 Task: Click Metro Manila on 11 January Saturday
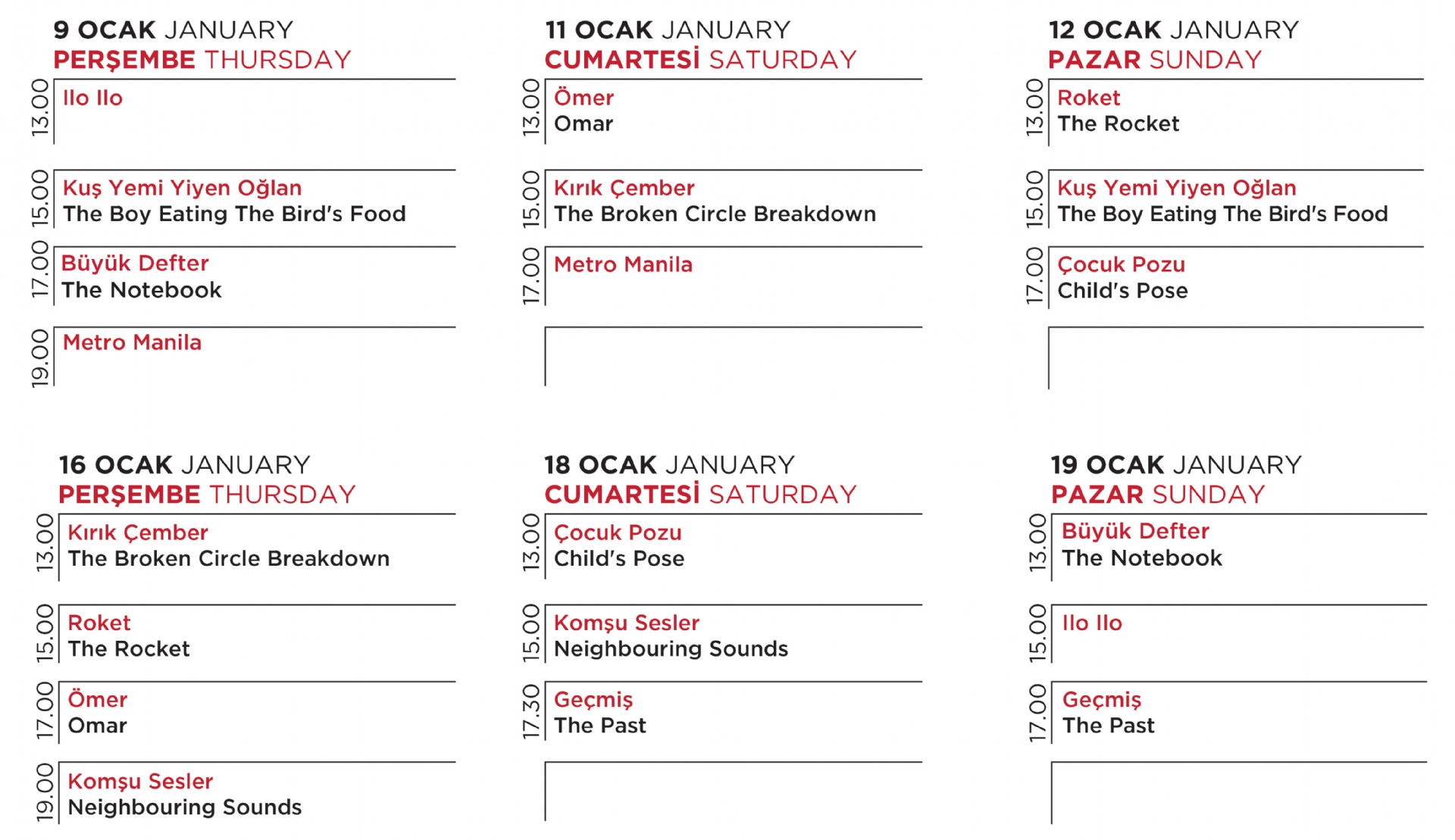[623, 264]
